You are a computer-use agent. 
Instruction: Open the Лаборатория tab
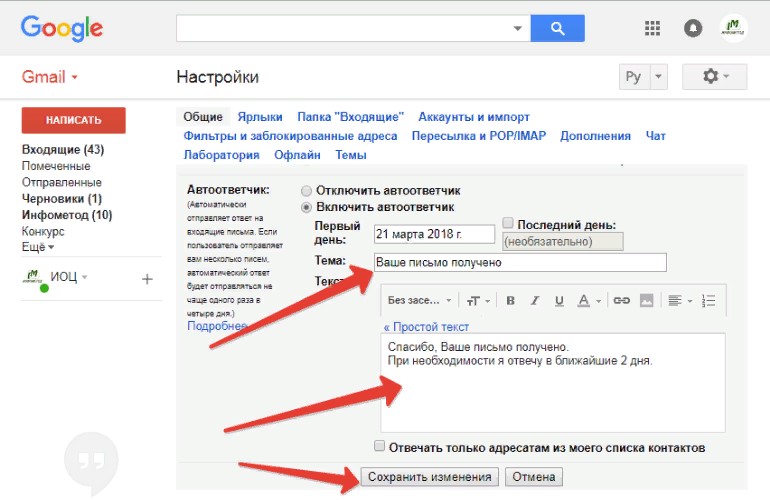pyautogui.click(x=221, y=155)
